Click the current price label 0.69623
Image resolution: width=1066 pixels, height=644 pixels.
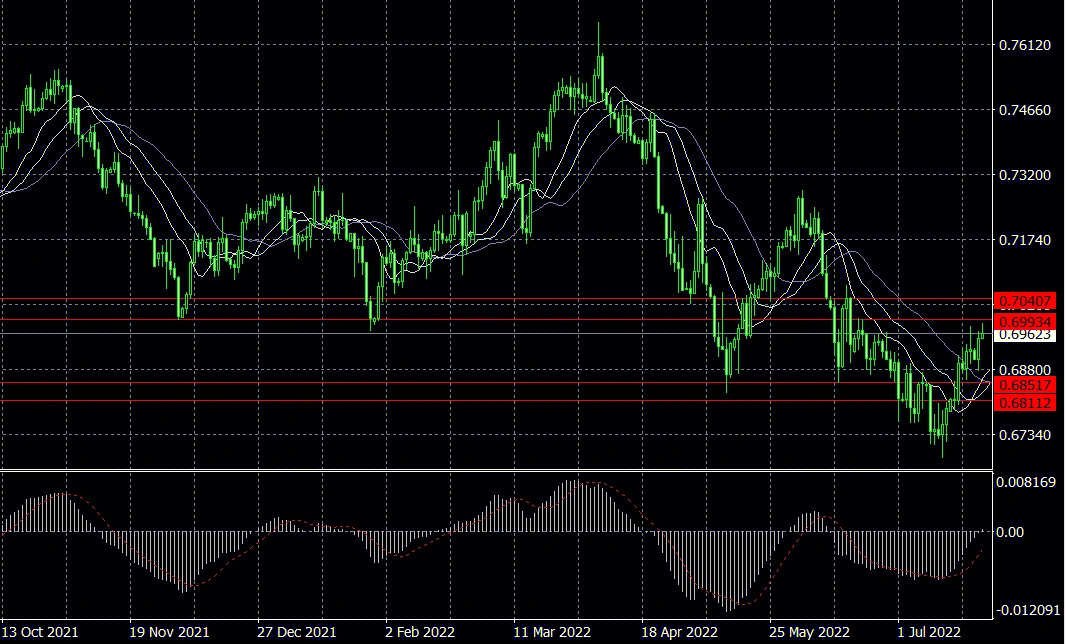click(x=1025, y=335)
